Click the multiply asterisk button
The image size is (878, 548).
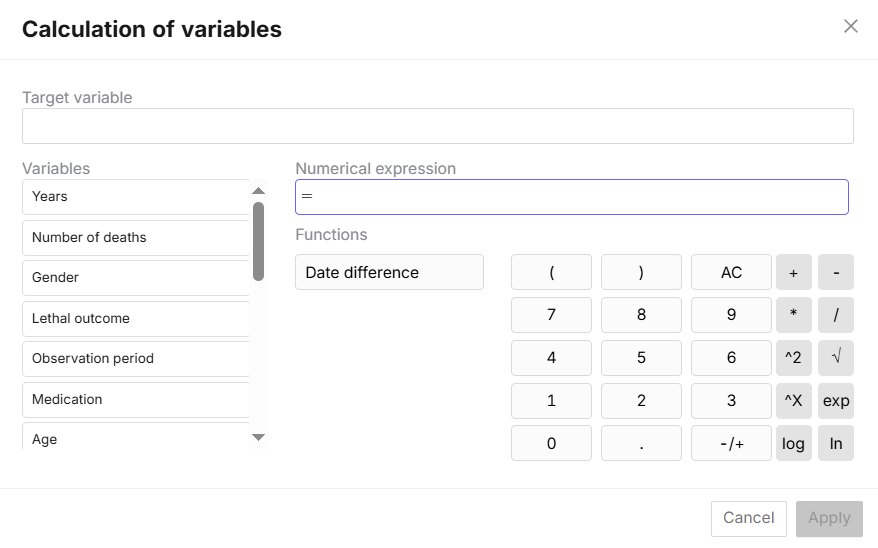click(793, 314)
